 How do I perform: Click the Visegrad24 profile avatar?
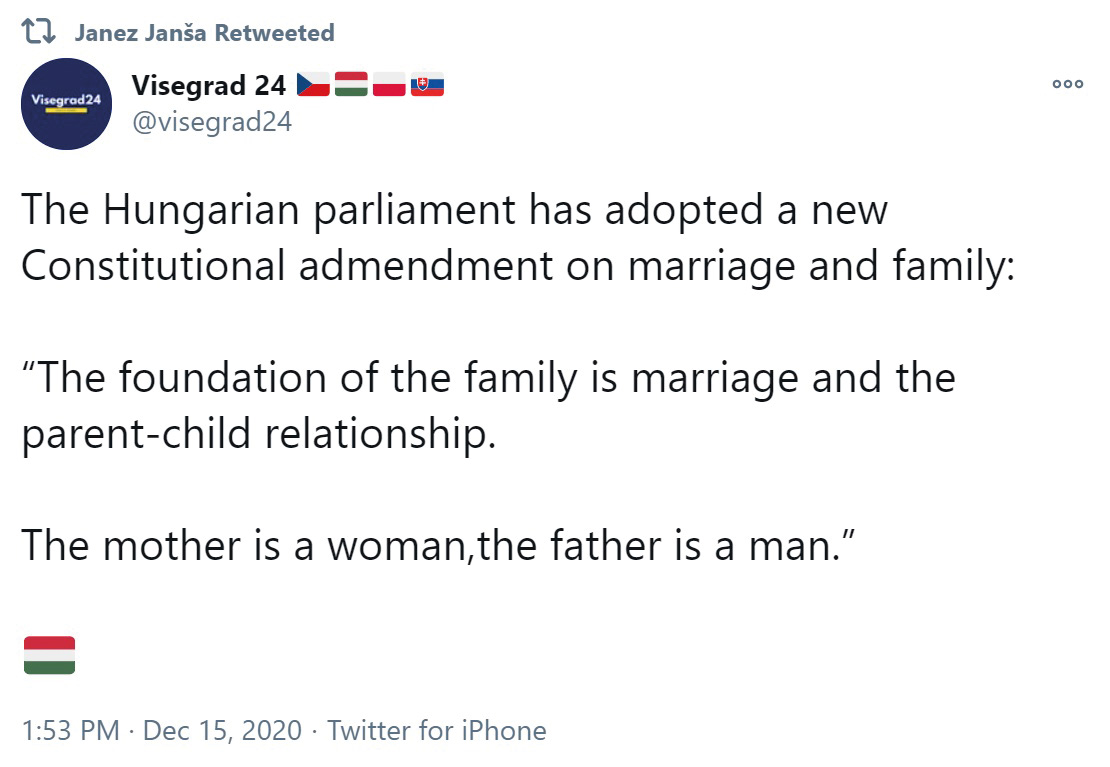point(66,104)
